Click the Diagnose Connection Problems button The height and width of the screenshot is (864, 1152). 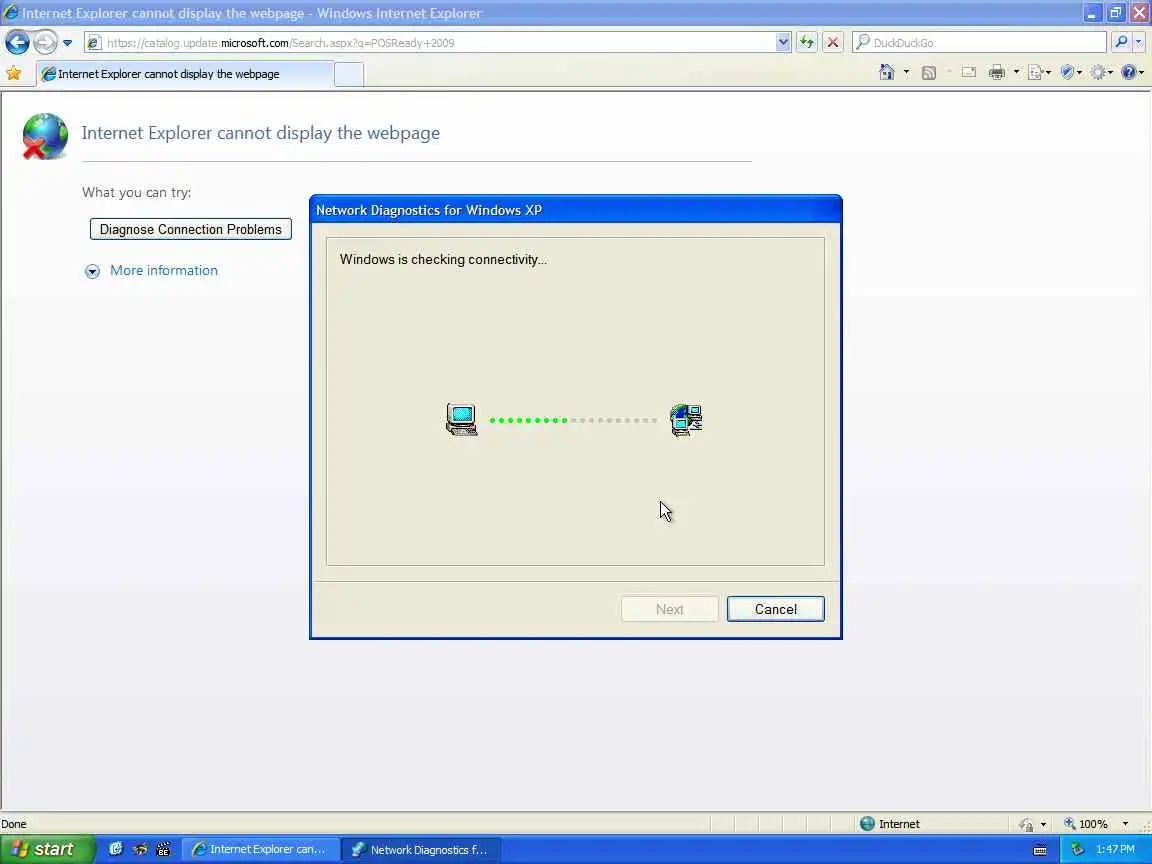[x=190, y=229]
